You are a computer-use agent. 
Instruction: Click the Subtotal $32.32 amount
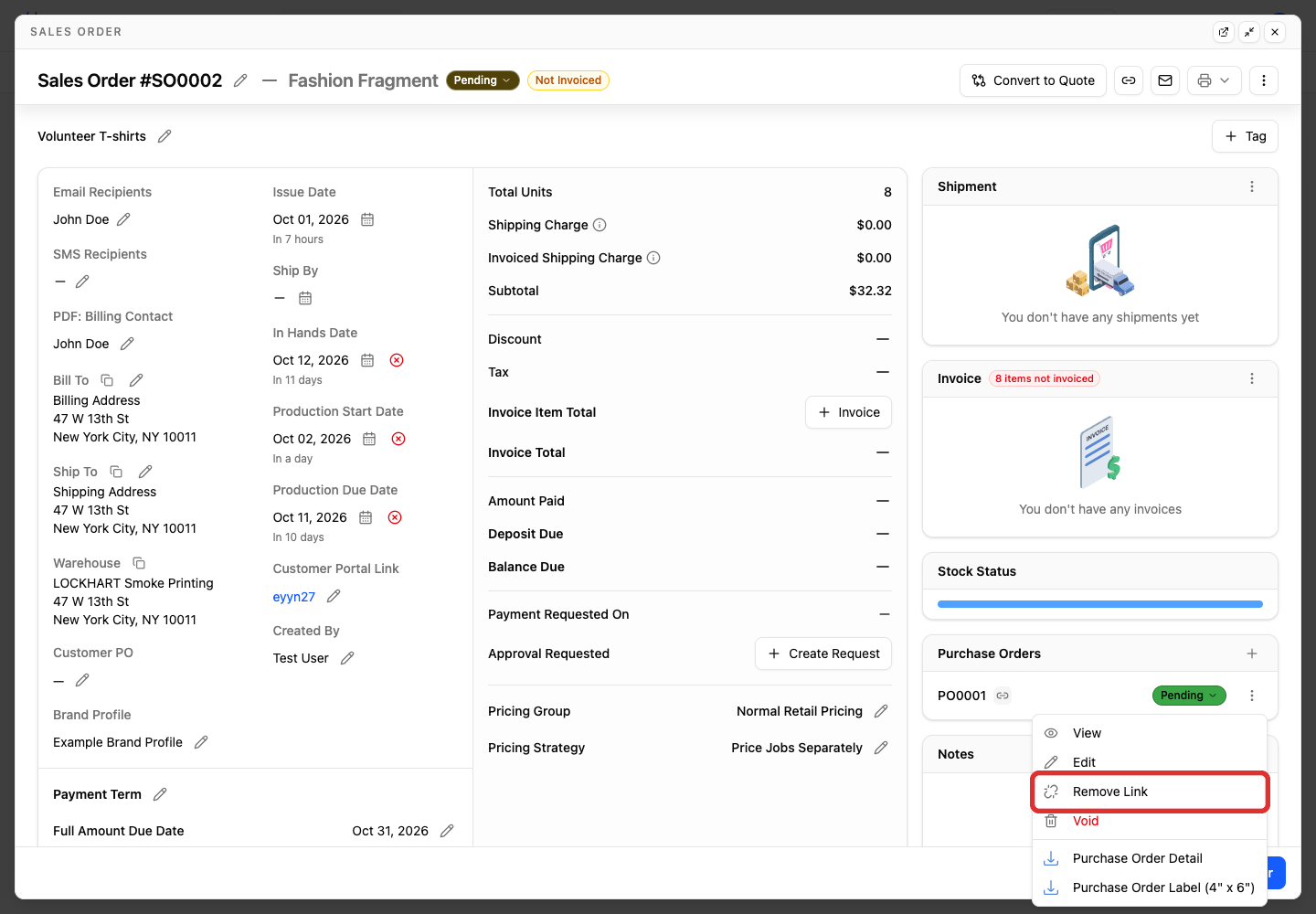(x=870, y=291)
